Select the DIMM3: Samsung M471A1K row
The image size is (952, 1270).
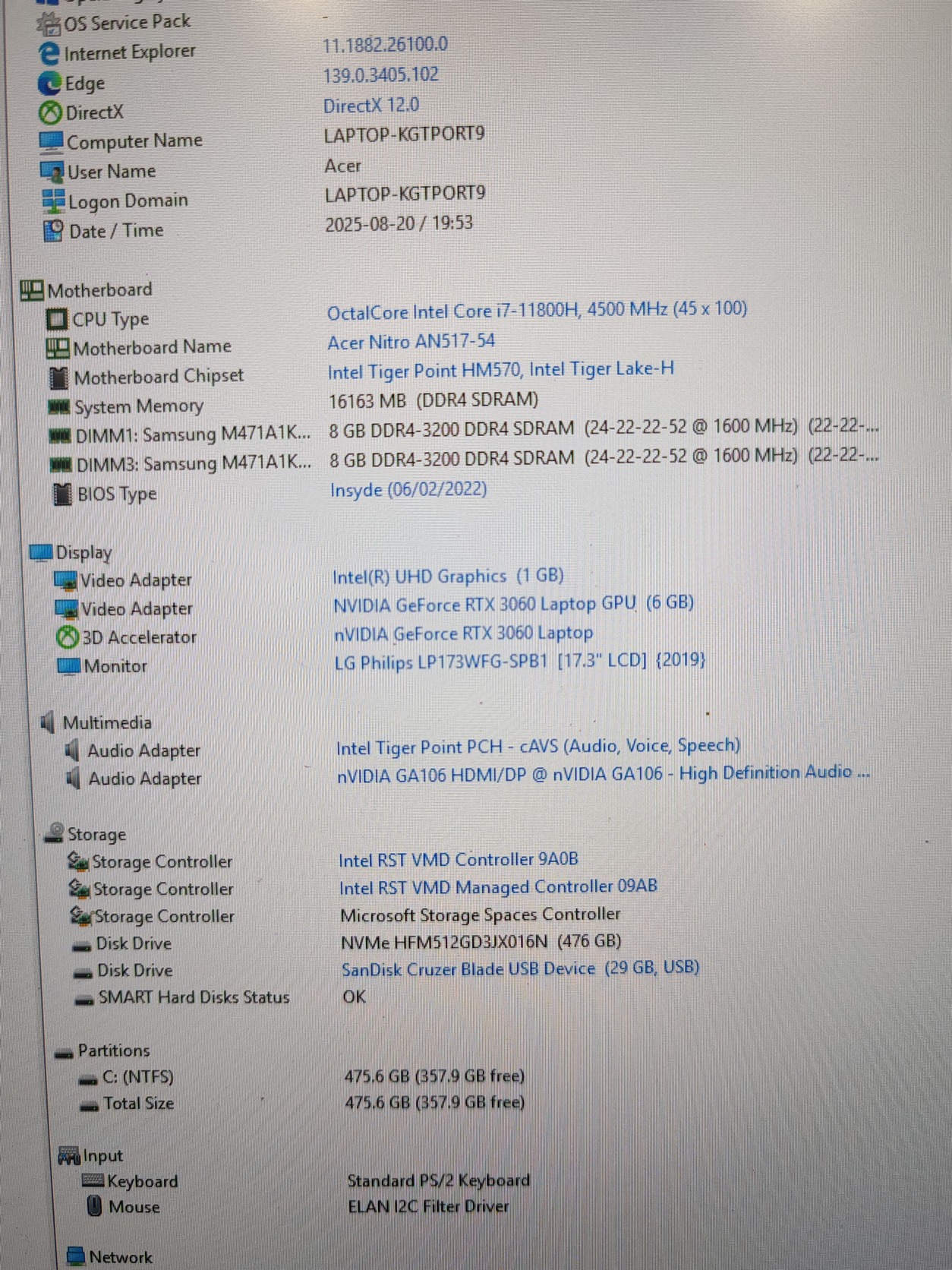(x=465, y=460)
